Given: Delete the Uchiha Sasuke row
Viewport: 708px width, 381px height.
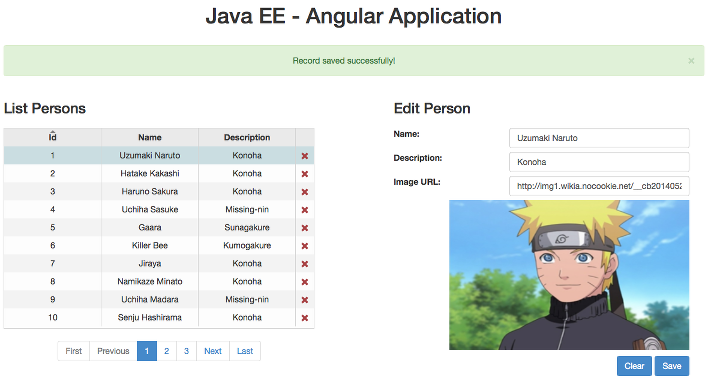Looking at the screenshot, I should coord(305,210).
